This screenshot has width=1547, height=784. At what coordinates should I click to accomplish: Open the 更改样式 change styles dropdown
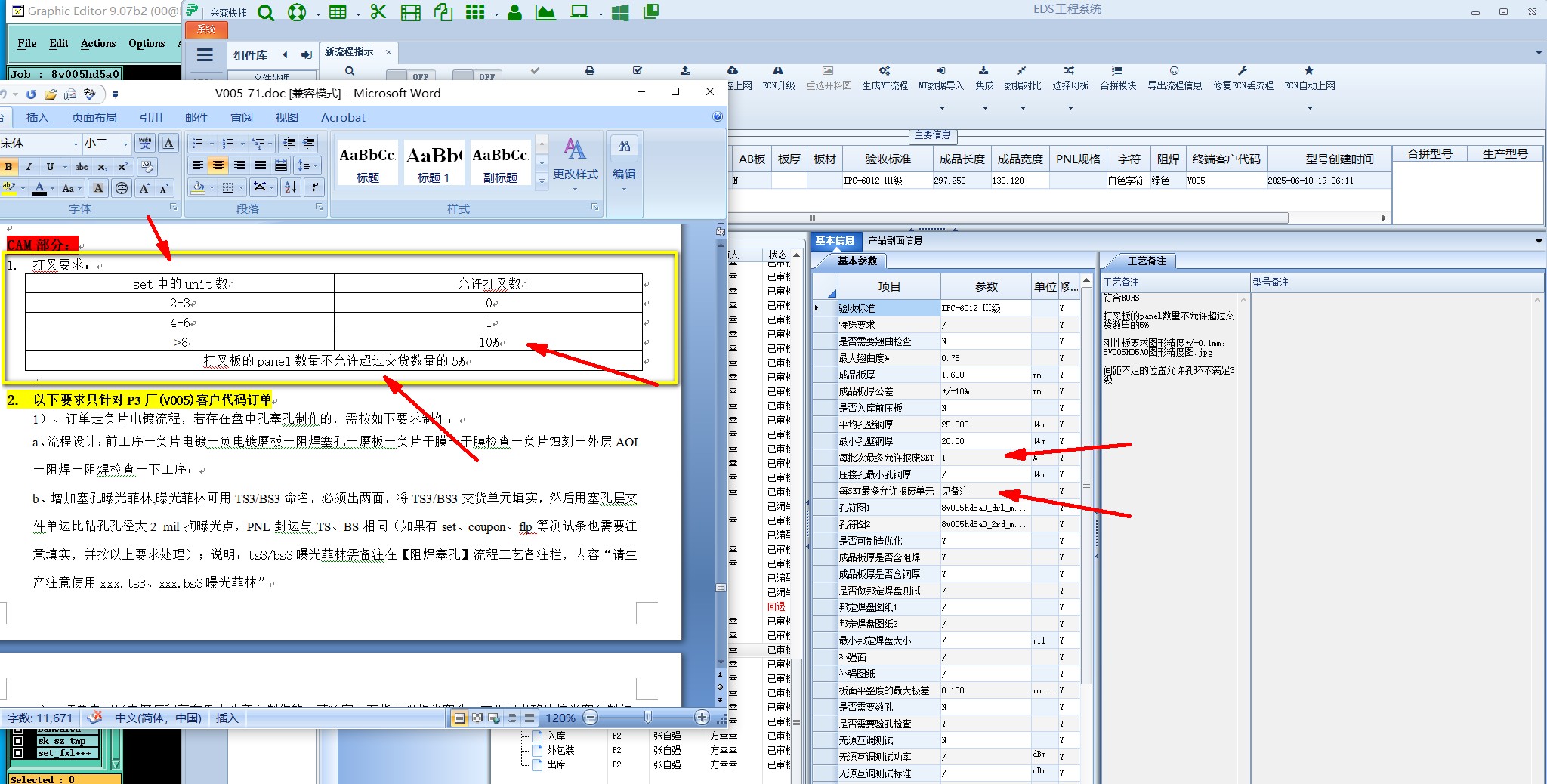pyautogui.click(x=575, y=165)
